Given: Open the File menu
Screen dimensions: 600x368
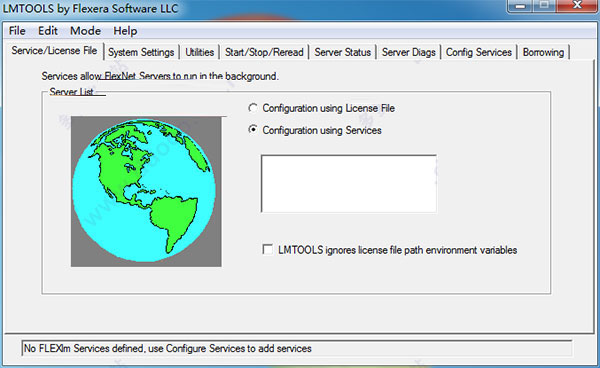Looking at the screenshot, I should 17,31.
